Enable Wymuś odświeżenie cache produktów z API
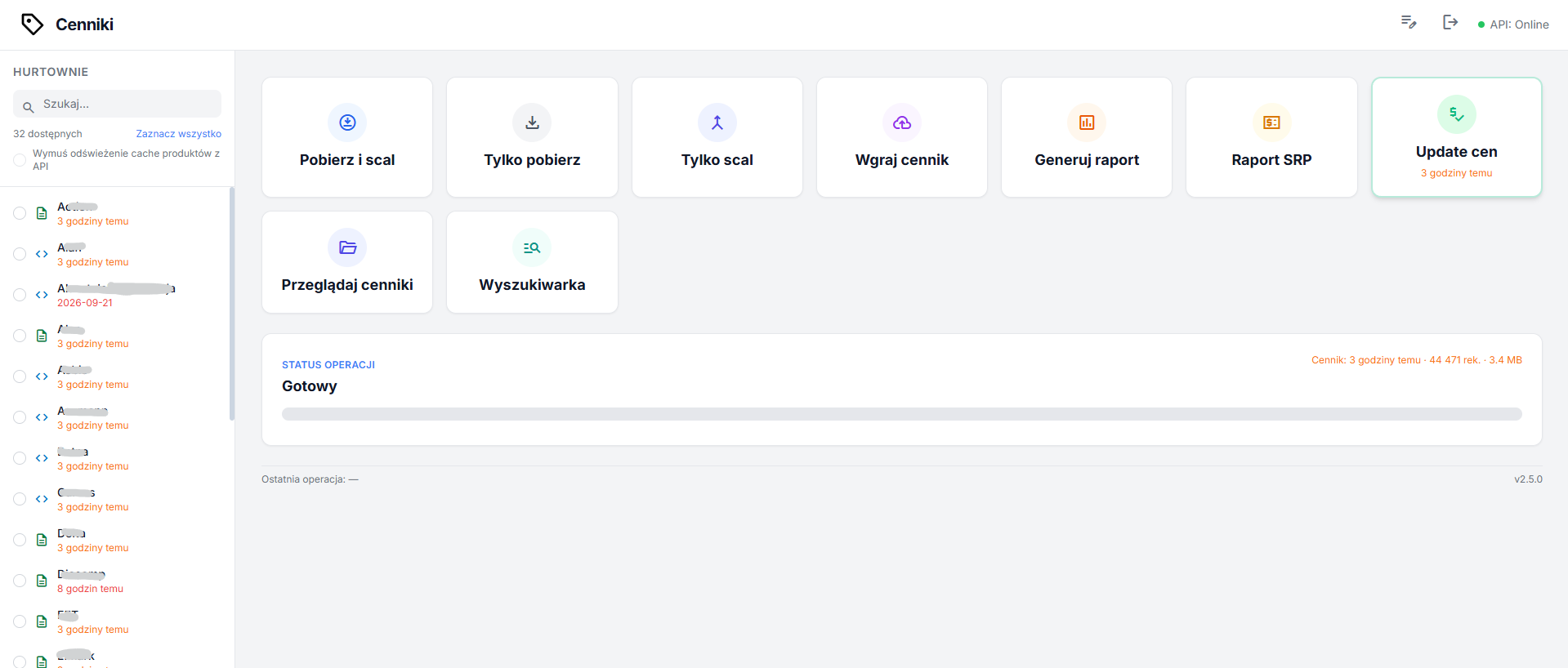This screenshot has height=668, width=1568. (x=20, y=160)
